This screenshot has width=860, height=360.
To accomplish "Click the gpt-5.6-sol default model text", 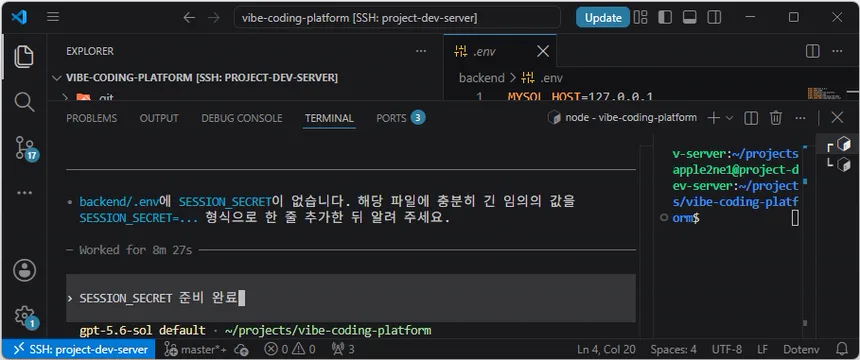I will point(142,330).
